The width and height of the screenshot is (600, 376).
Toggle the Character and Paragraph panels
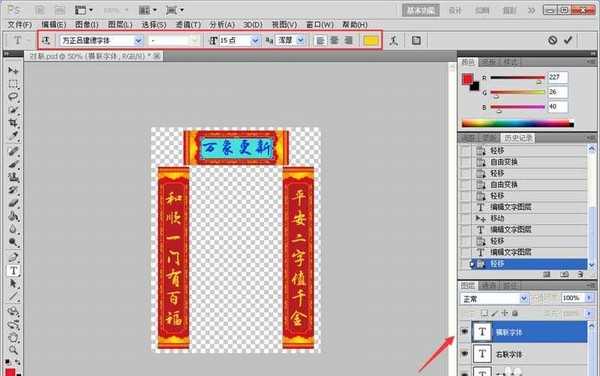tap(416, 40)
